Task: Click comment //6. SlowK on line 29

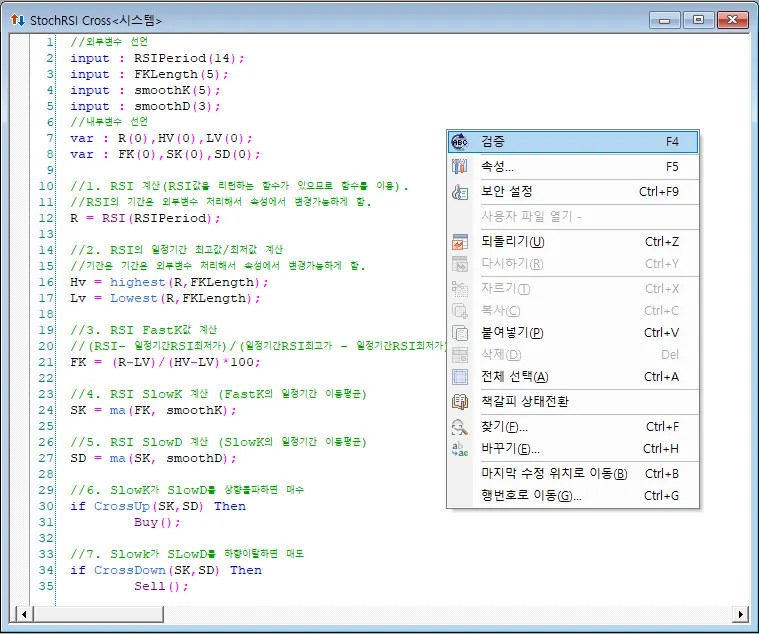Action: [187, 490]
